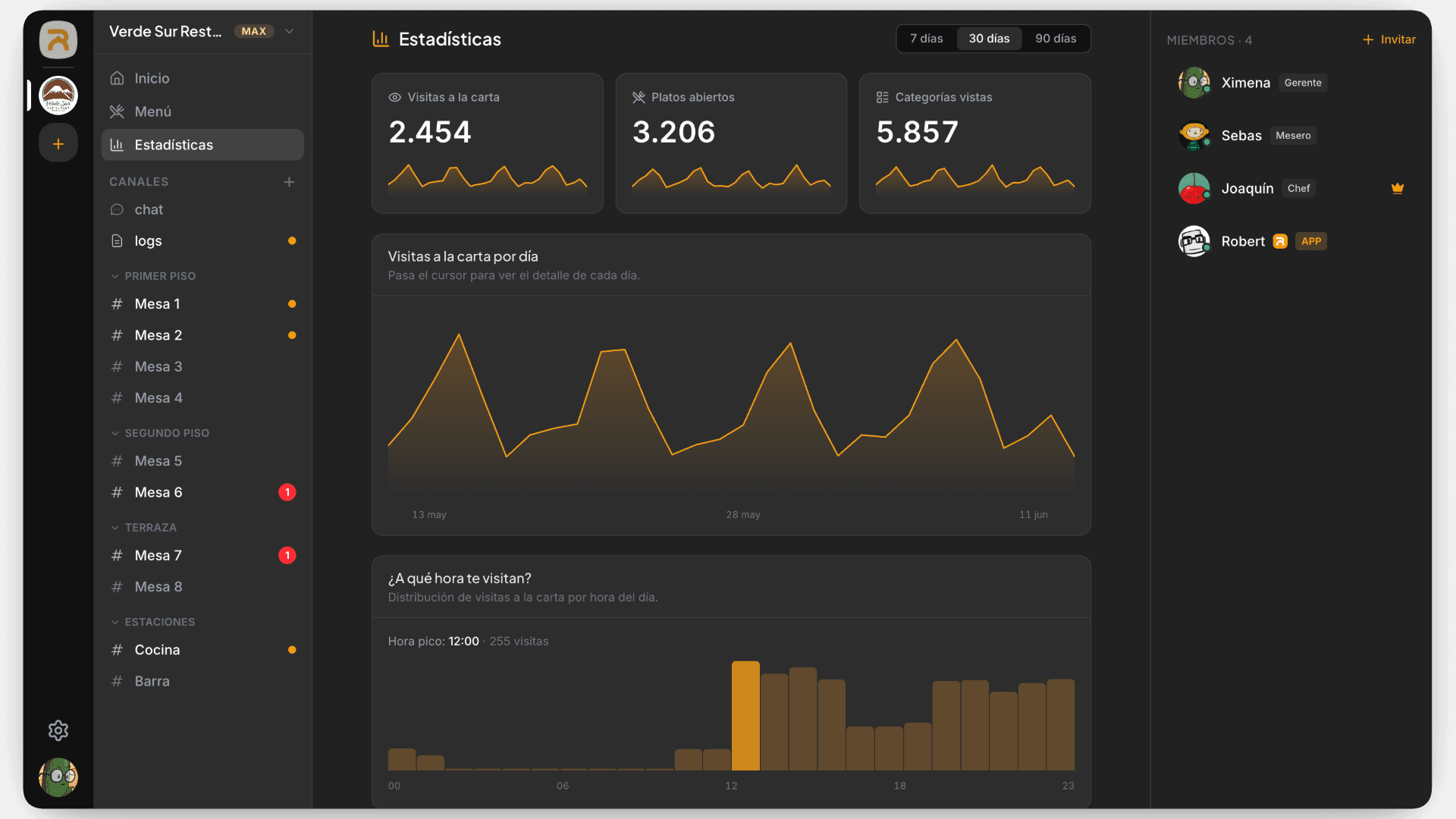Select the 30 días range
This screenshot has height=819, width=1456.
click(989, 39)
